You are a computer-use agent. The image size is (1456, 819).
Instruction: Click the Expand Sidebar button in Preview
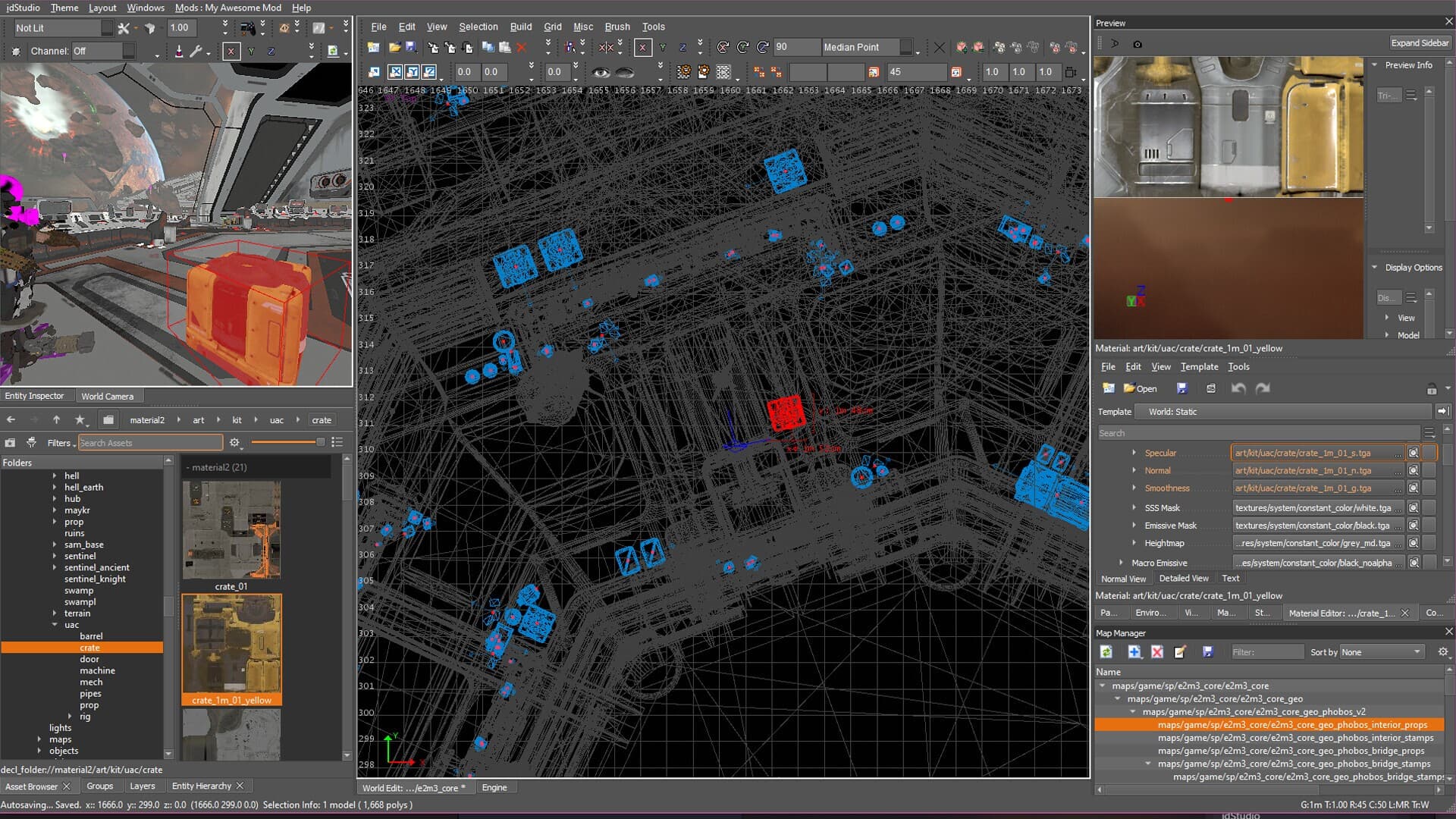coord(1419,42)
